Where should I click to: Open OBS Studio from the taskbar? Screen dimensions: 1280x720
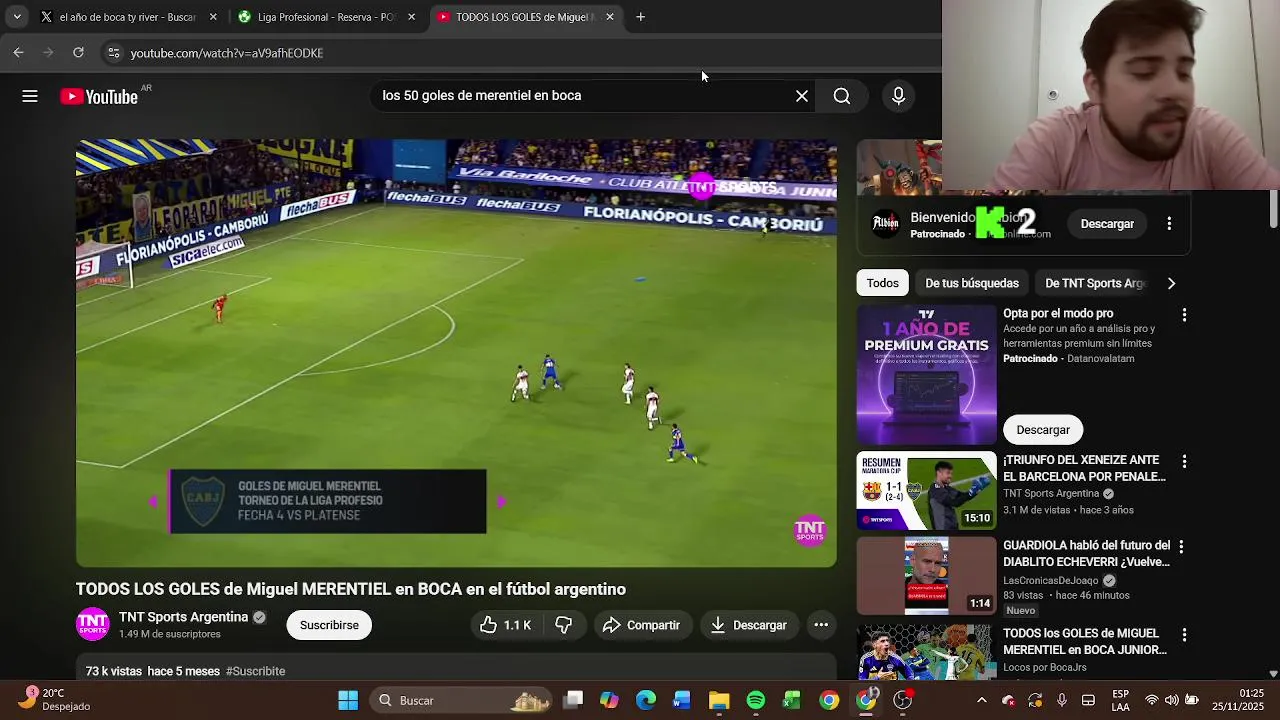pos(903,700)
